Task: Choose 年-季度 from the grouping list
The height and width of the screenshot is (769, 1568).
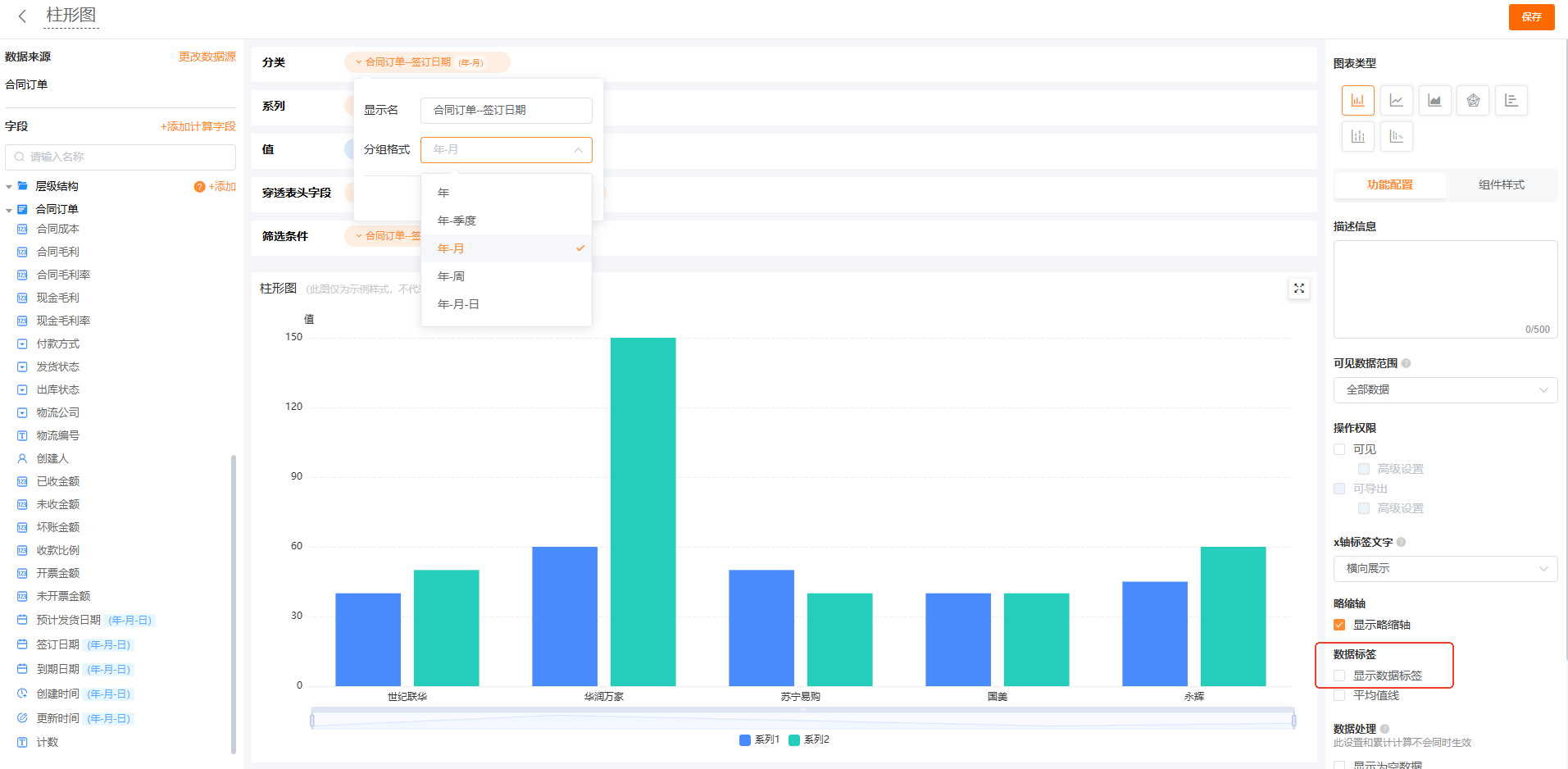Action: pyautogui.click(x=457, y=221)
